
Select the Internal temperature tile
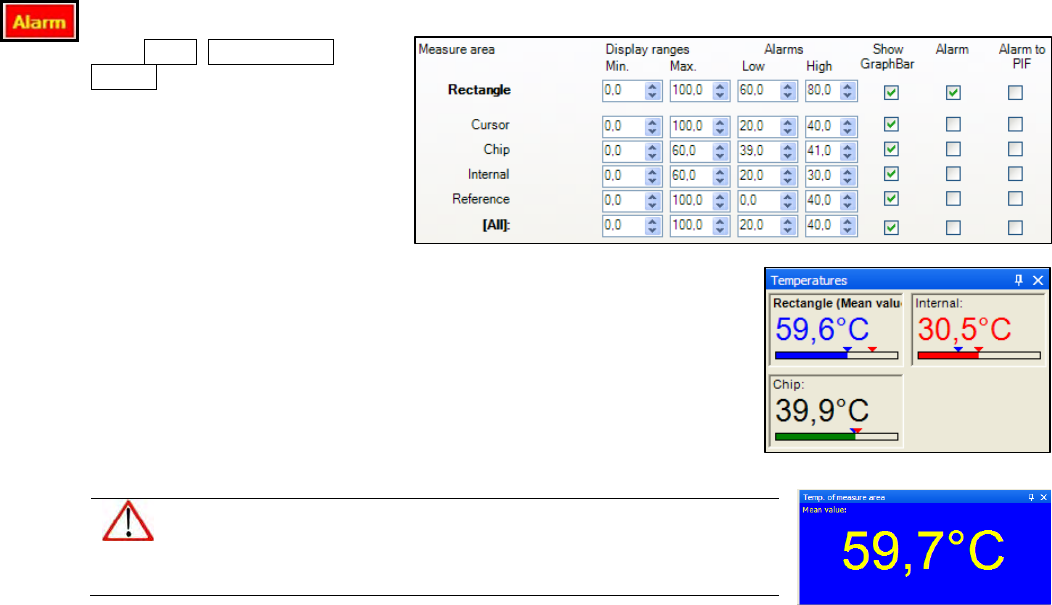pos(978,330)
